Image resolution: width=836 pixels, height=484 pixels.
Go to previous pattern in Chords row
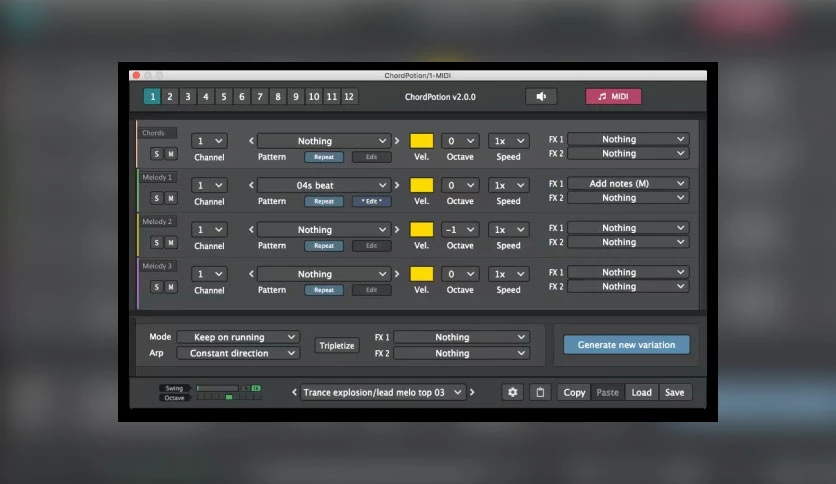pyautogui.click(x=251, y=141)
